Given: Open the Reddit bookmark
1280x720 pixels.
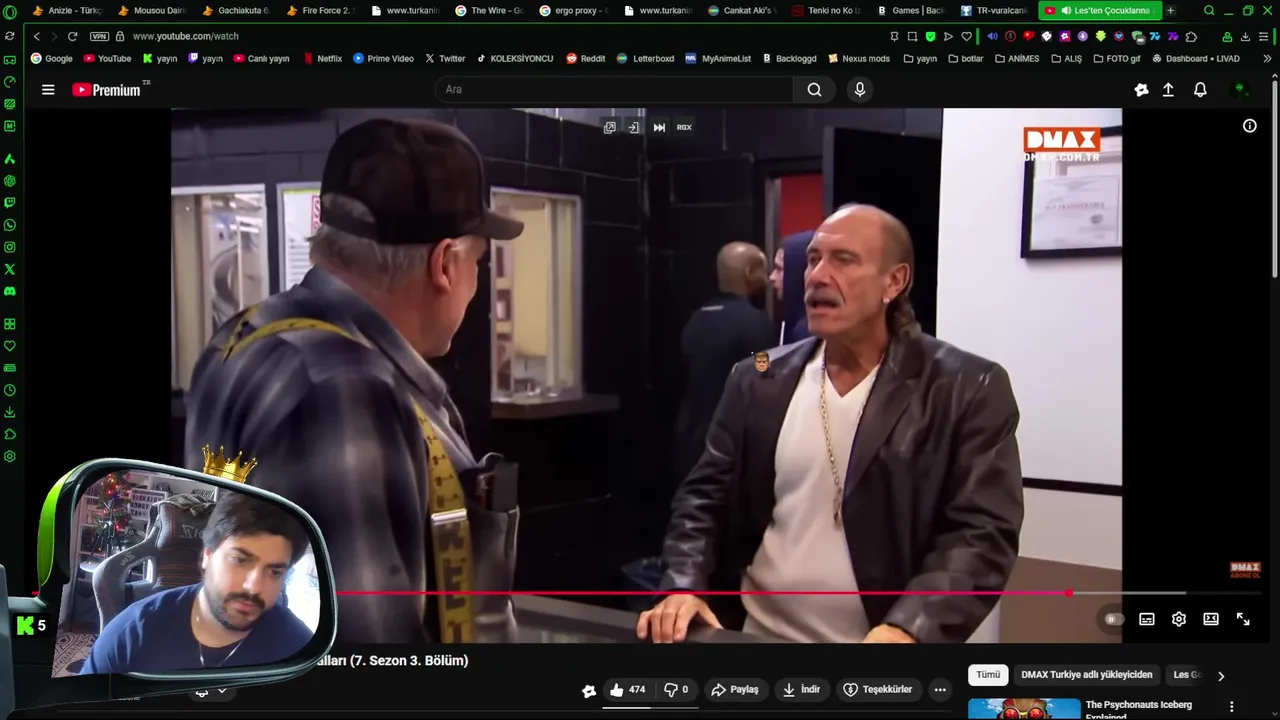Looking at the screenshot, I should [586, 58].
